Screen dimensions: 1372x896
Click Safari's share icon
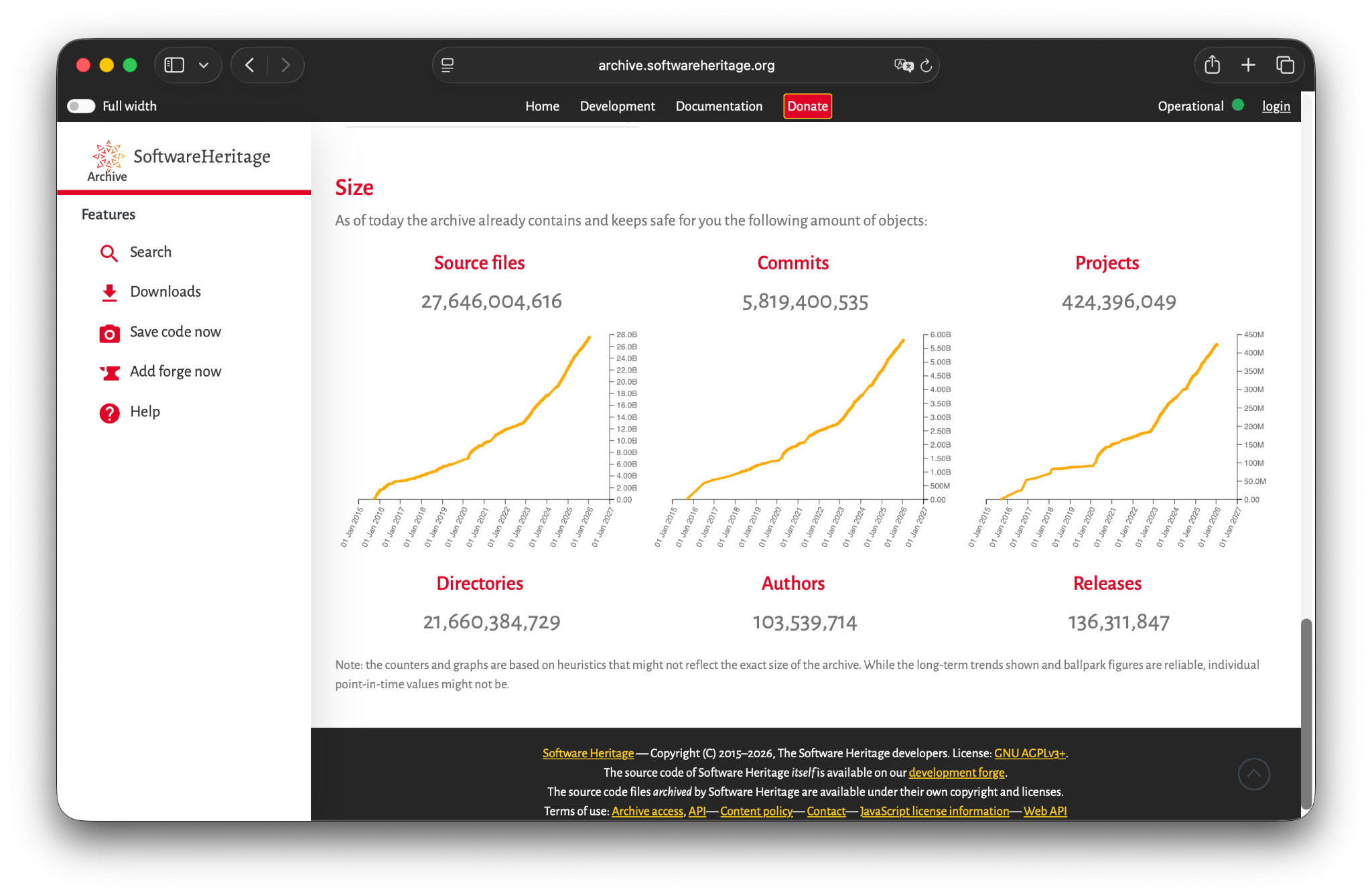click(x=1212, y=65)
